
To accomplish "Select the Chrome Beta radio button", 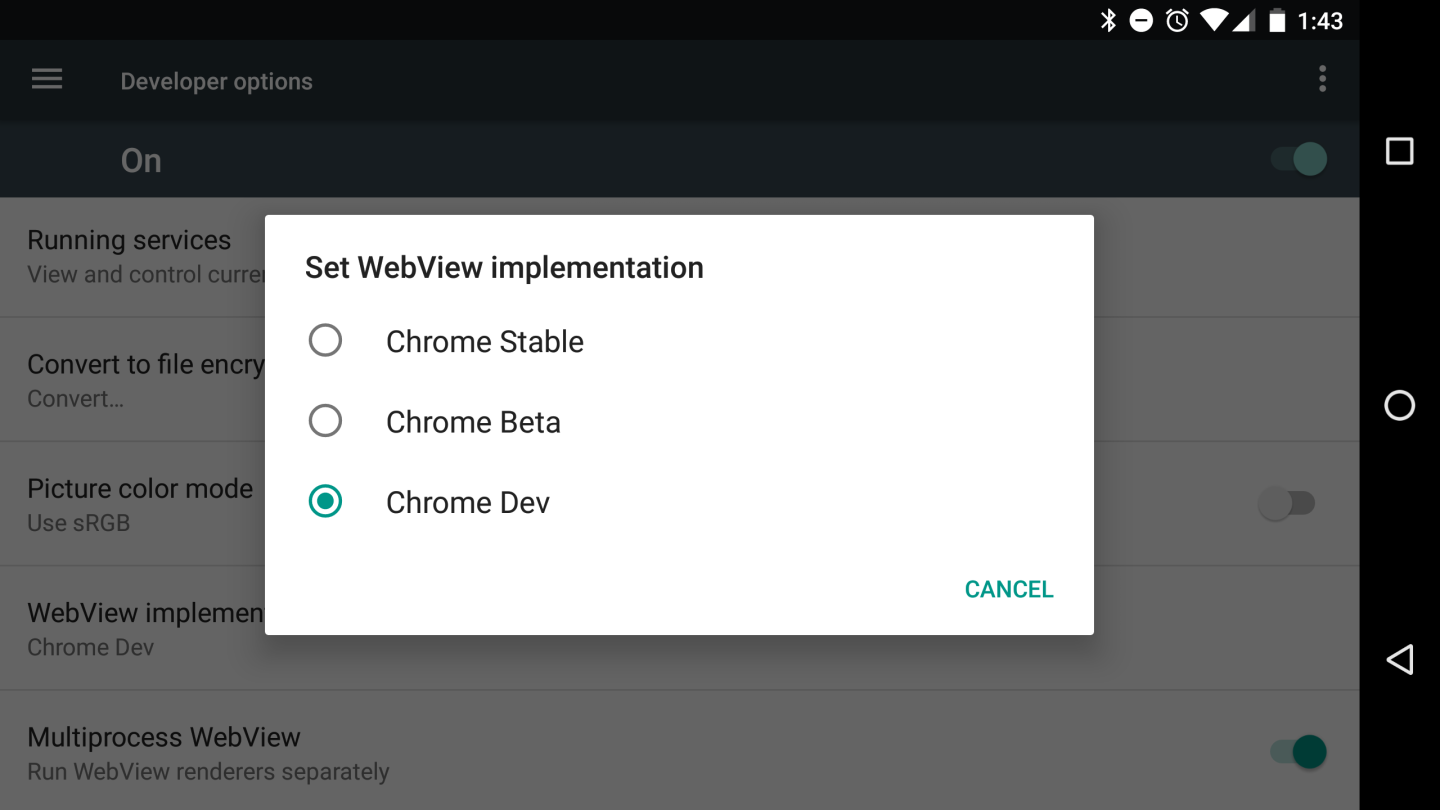I will pos(325,421).
